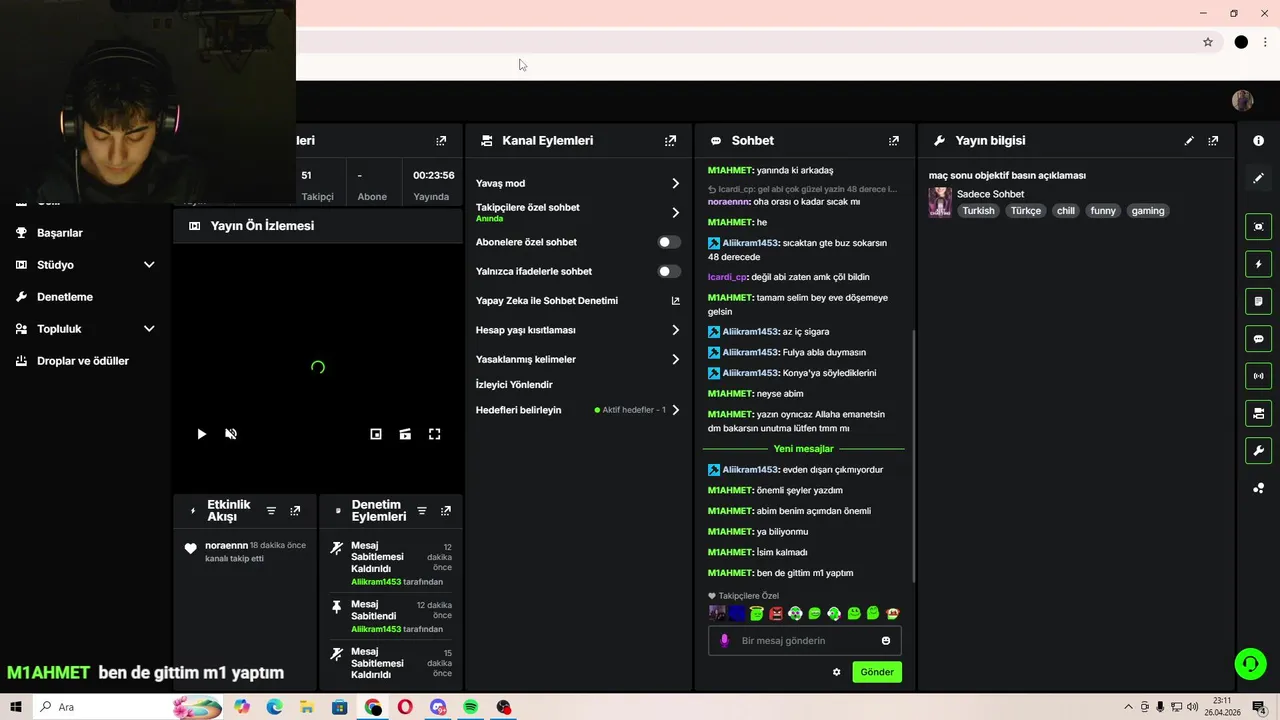Image resolution: width=1280 pixels, height=720 pixels.
Task: Open Etkinlik Akışı filter icon
Action: click(x=271, y=511)
